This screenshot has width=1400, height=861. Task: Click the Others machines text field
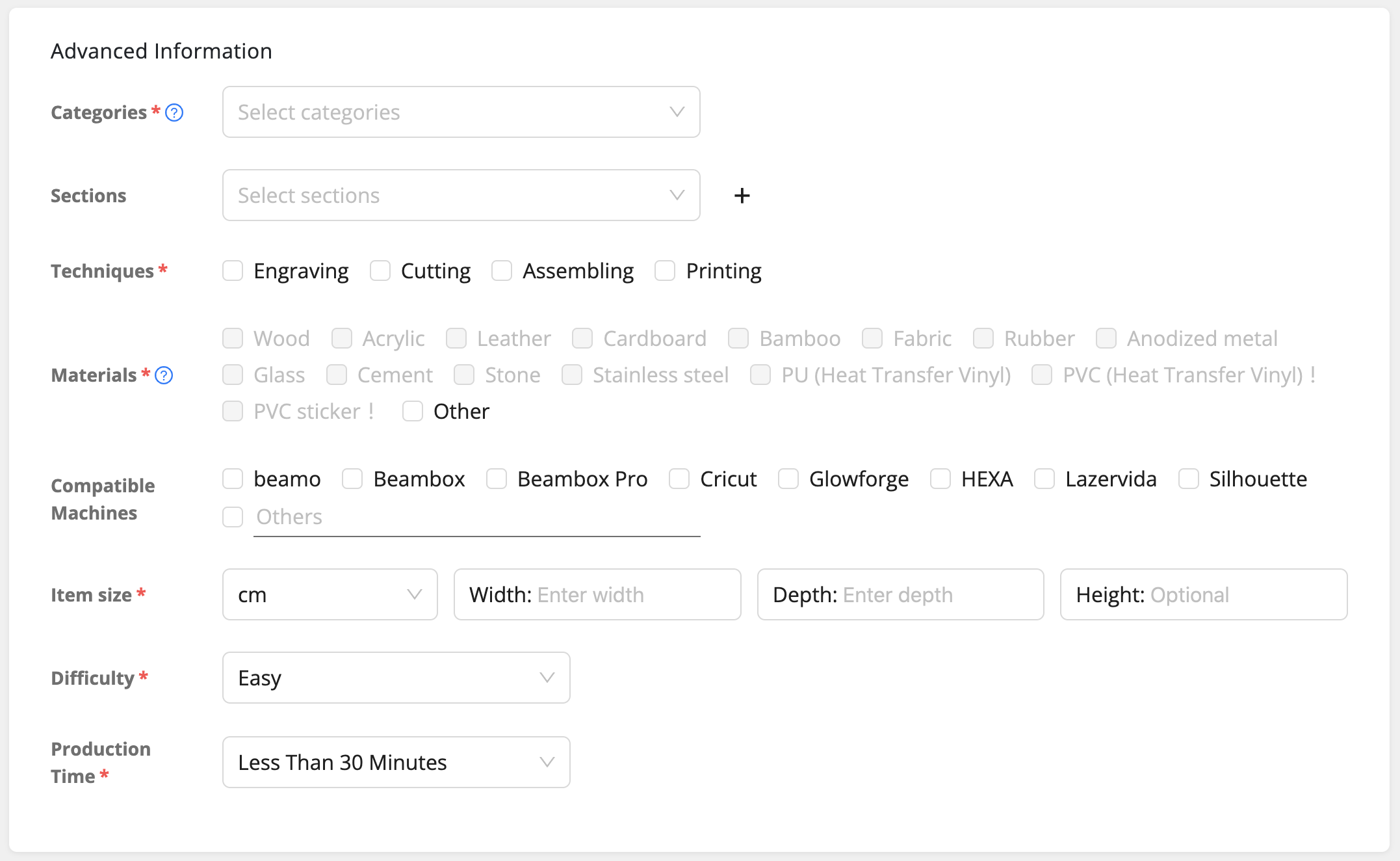tap(476, 518)
